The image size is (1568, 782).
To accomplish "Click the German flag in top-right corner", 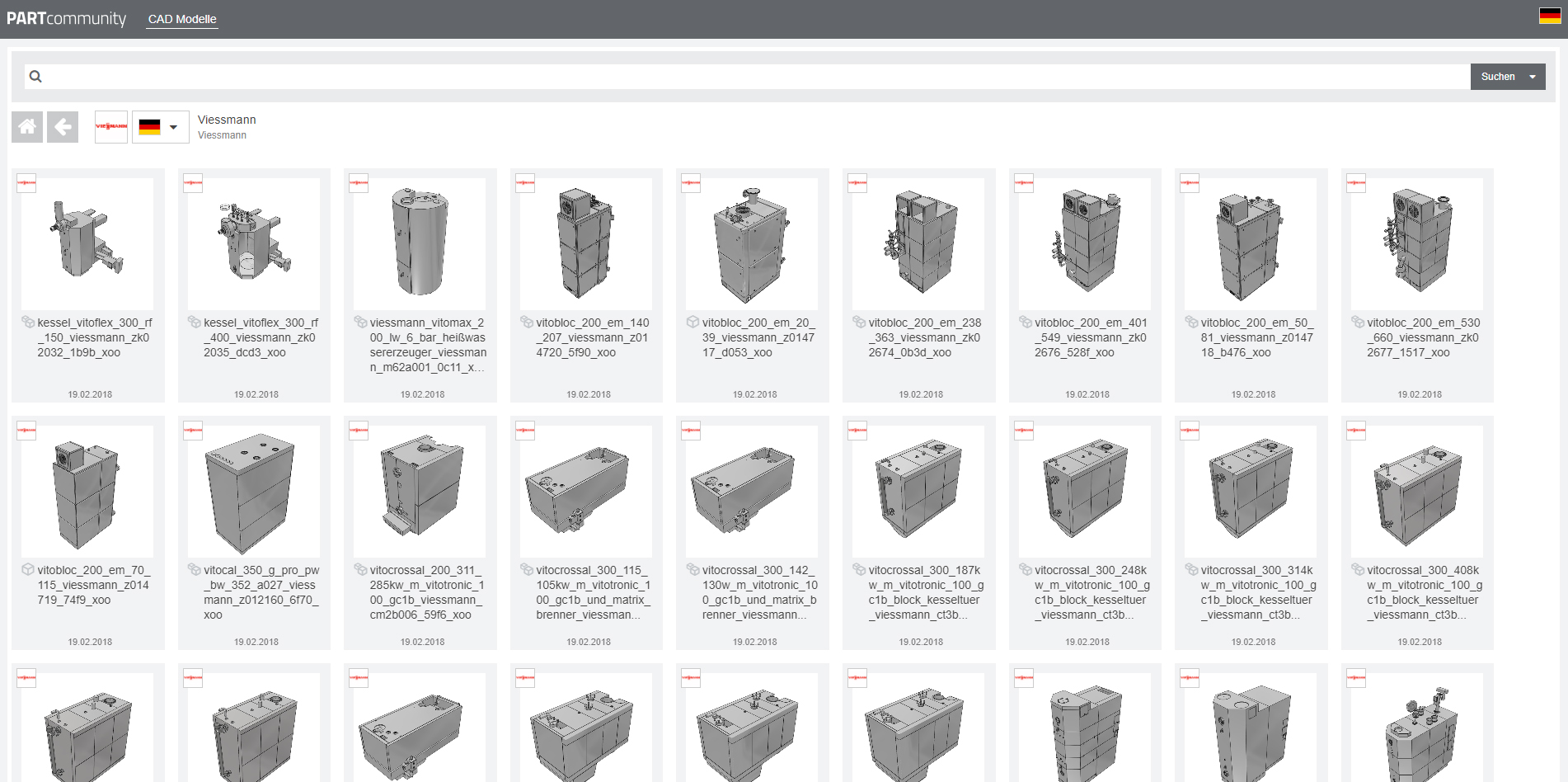I will click(x=1549, y=16).
